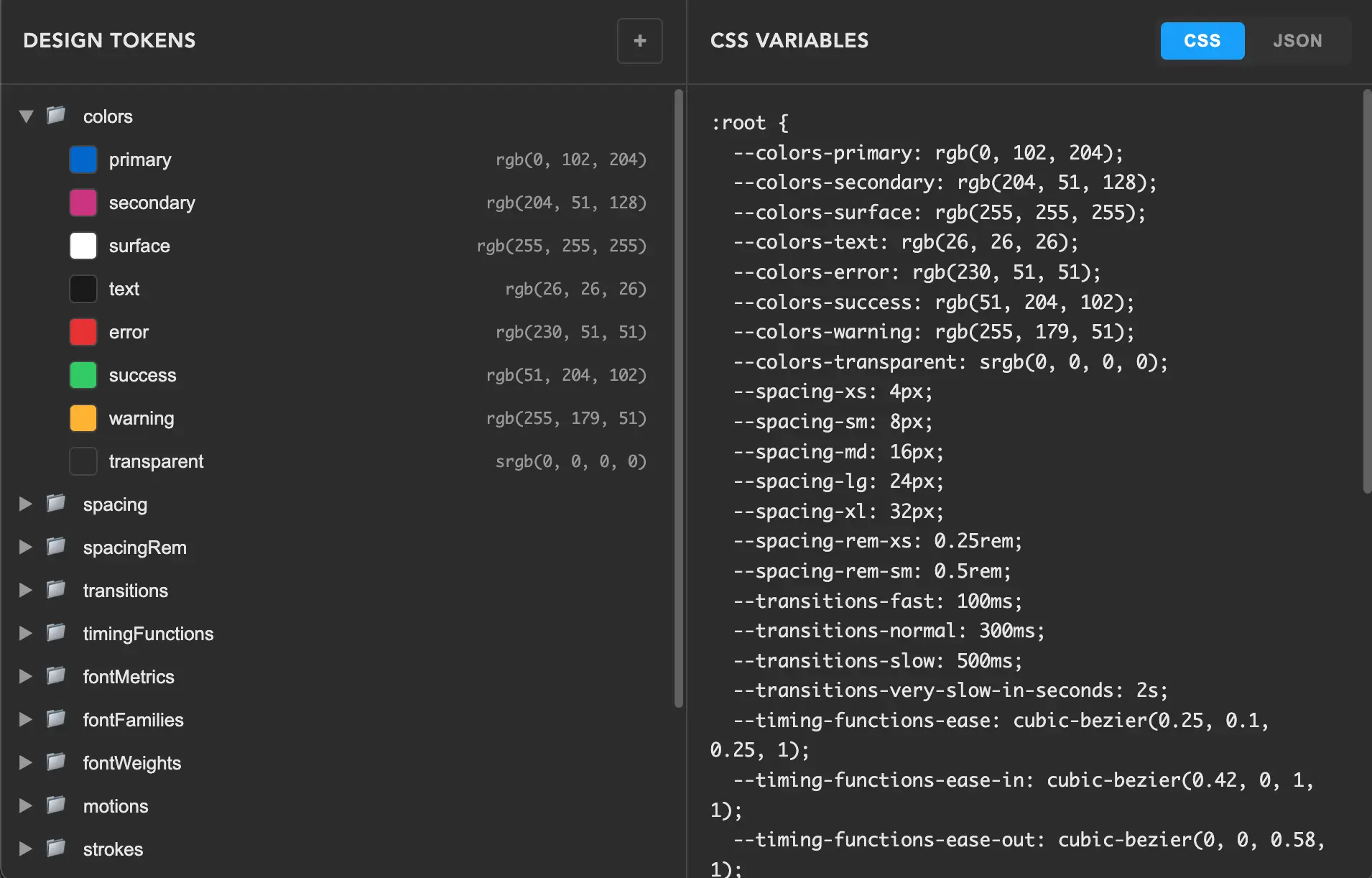Click the transitions folder icon
Image resolution: width=1372 pixels, height=878 pixels.
pos(55,590)
